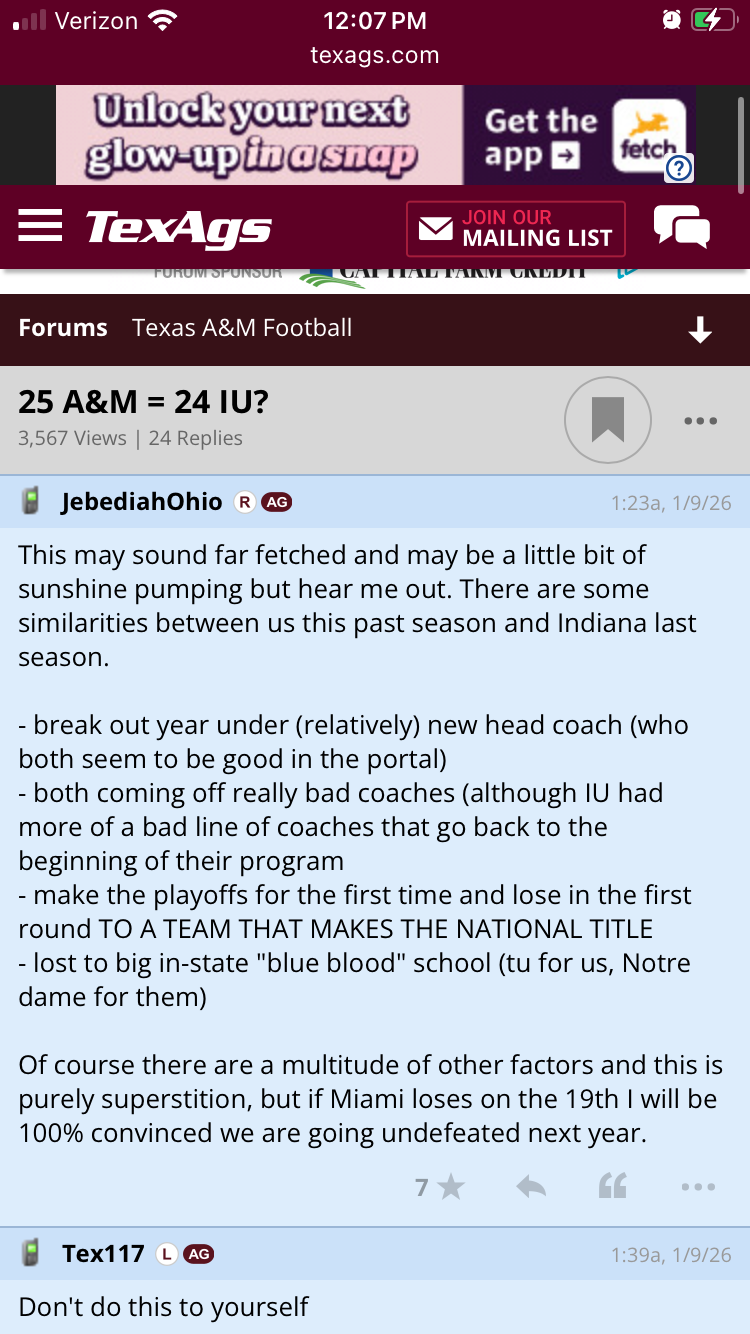Click the ad info question mark icon

tap(679, 168)
